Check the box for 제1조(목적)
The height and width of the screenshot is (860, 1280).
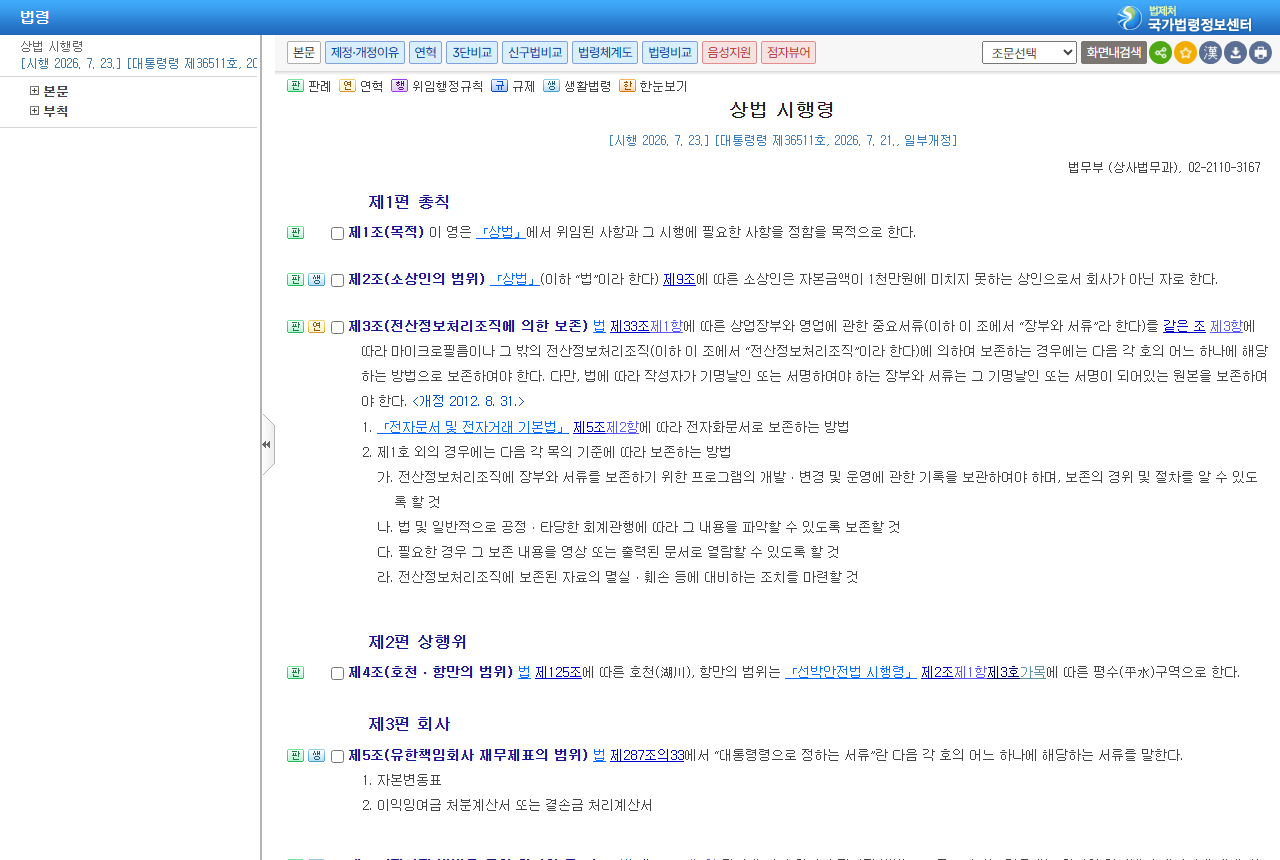(337, 234)
